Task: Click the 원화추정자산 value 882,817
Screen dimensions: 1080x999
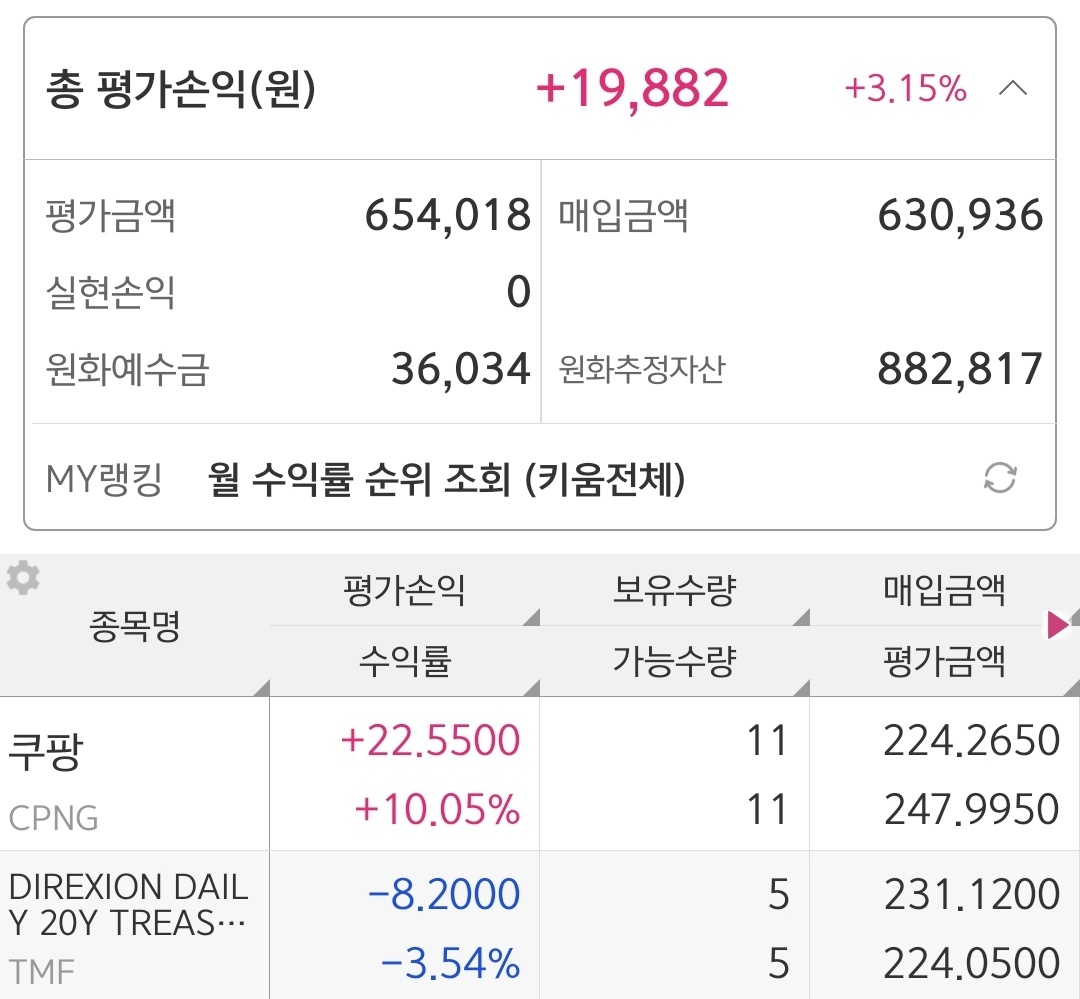Action: coord(960,370)
